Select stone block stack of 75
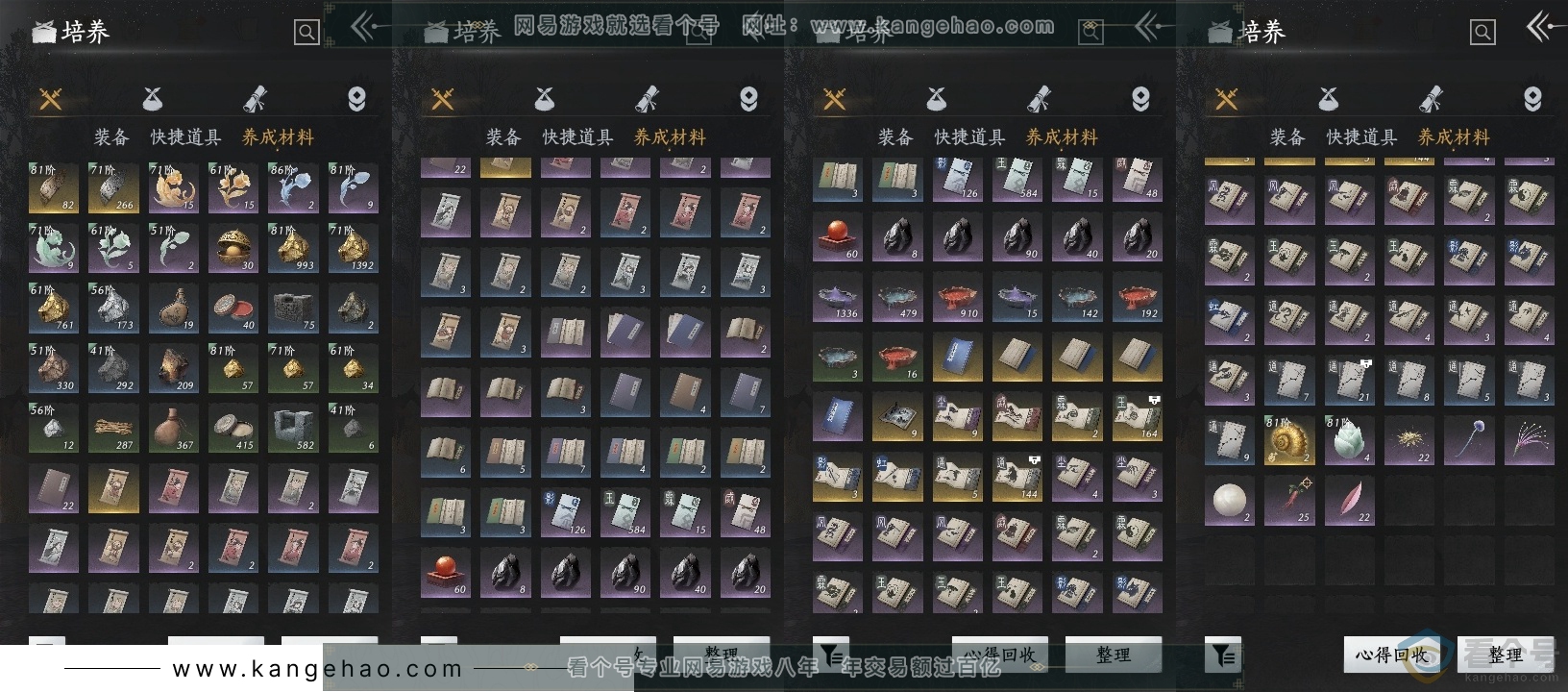Viewport: 1568px width, 692px height. point(293,308)
